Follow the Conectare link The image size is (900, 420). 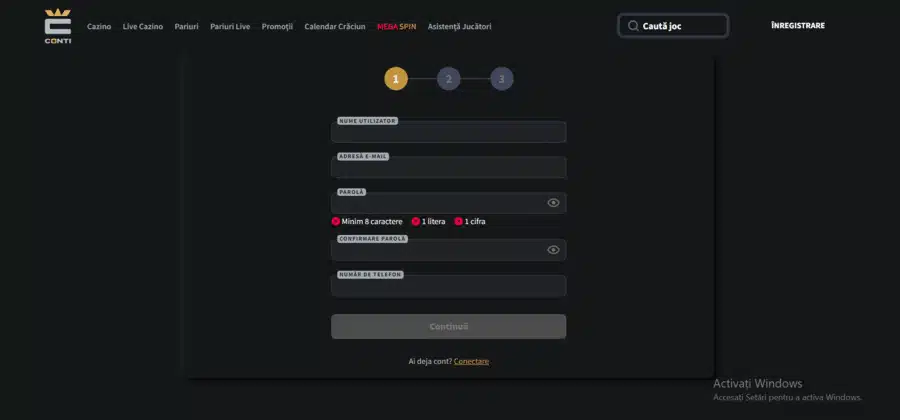tap(471, 361)
